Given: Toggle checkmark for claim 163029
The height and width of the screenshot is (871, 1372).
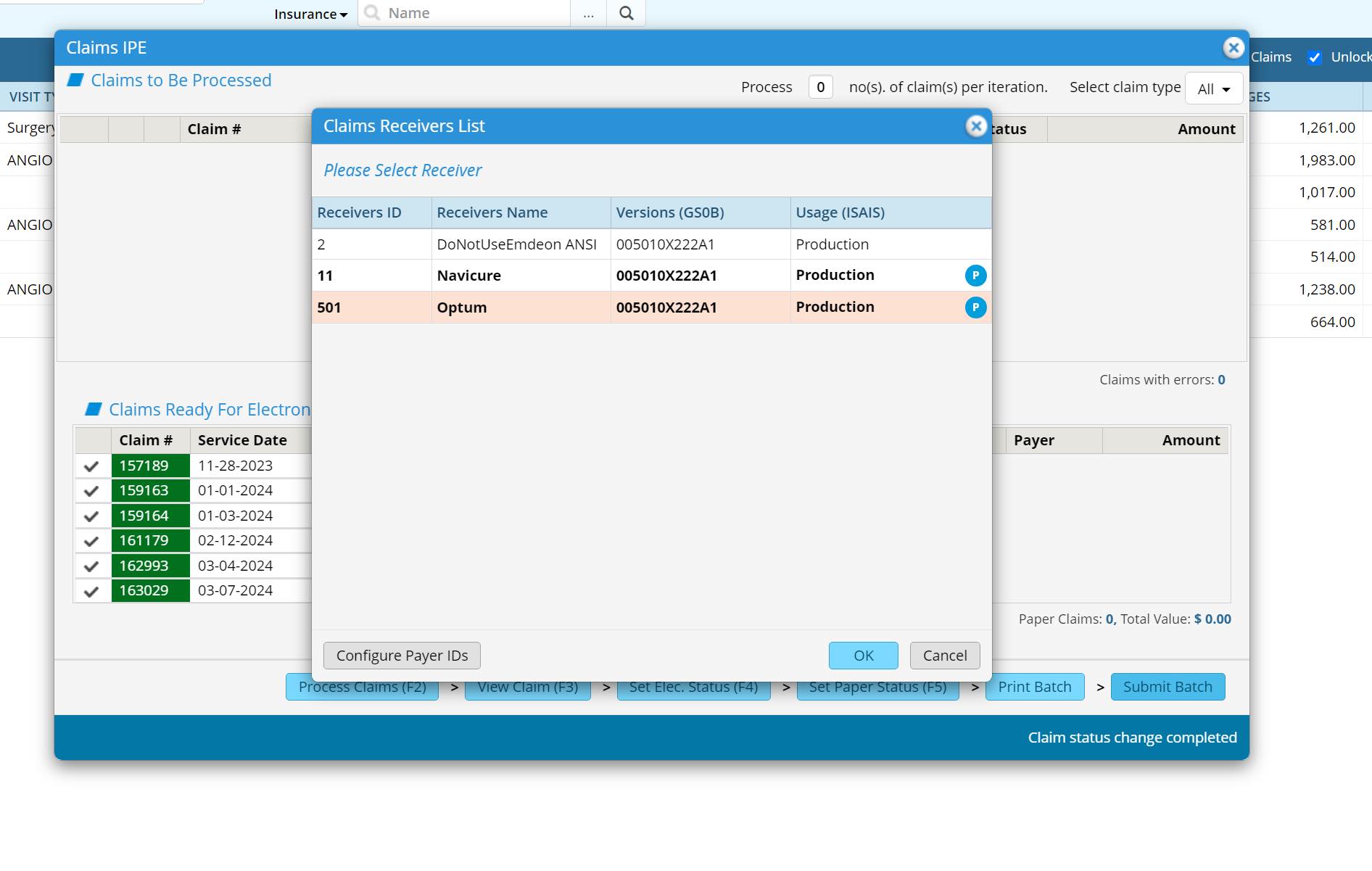Looking at the screenshot, I should pos(91,591).
